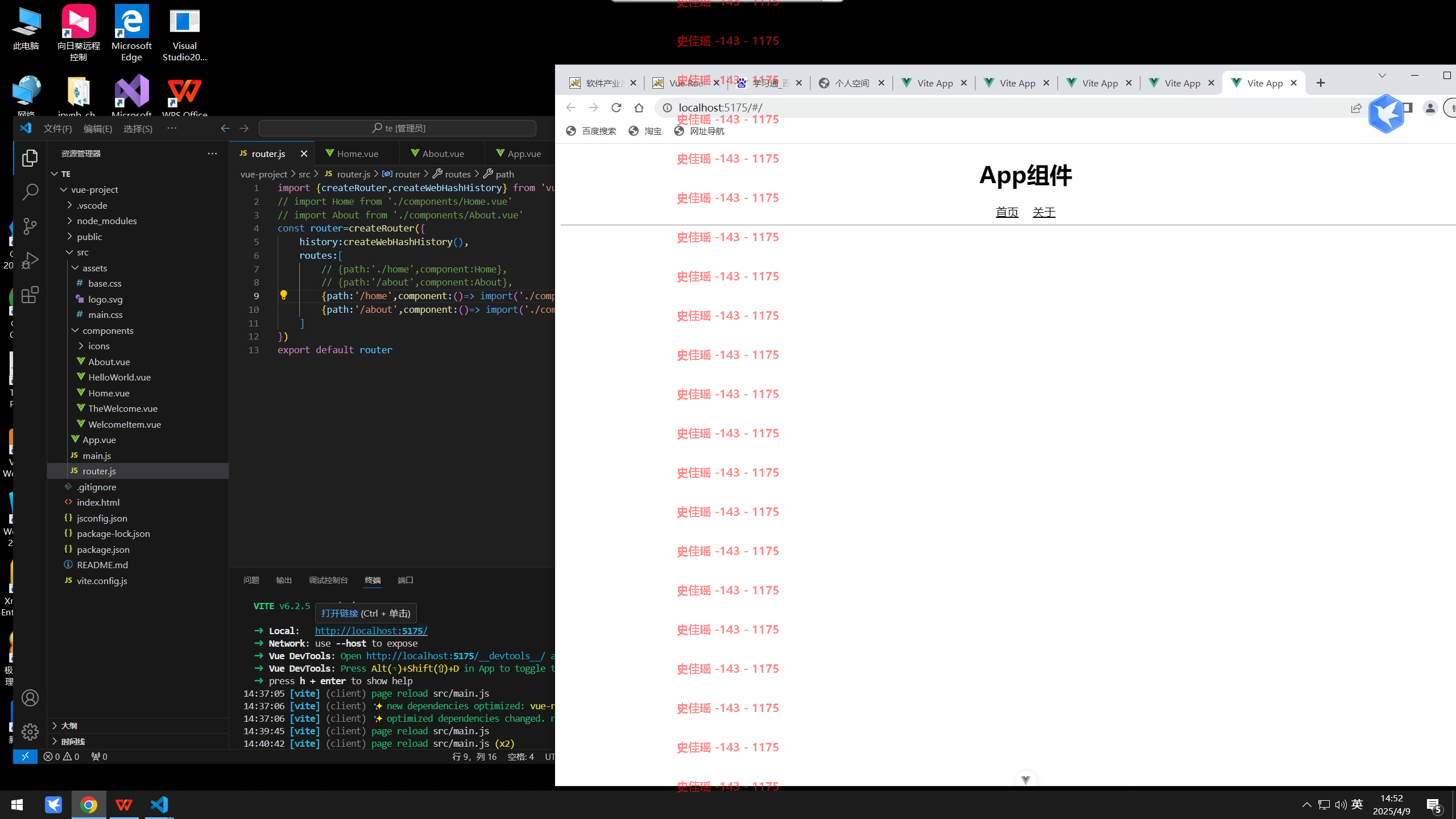This screenshot has width=1456, height=819.
Task: Collapse the vue-project folder
Action: (x=94, y=189)
